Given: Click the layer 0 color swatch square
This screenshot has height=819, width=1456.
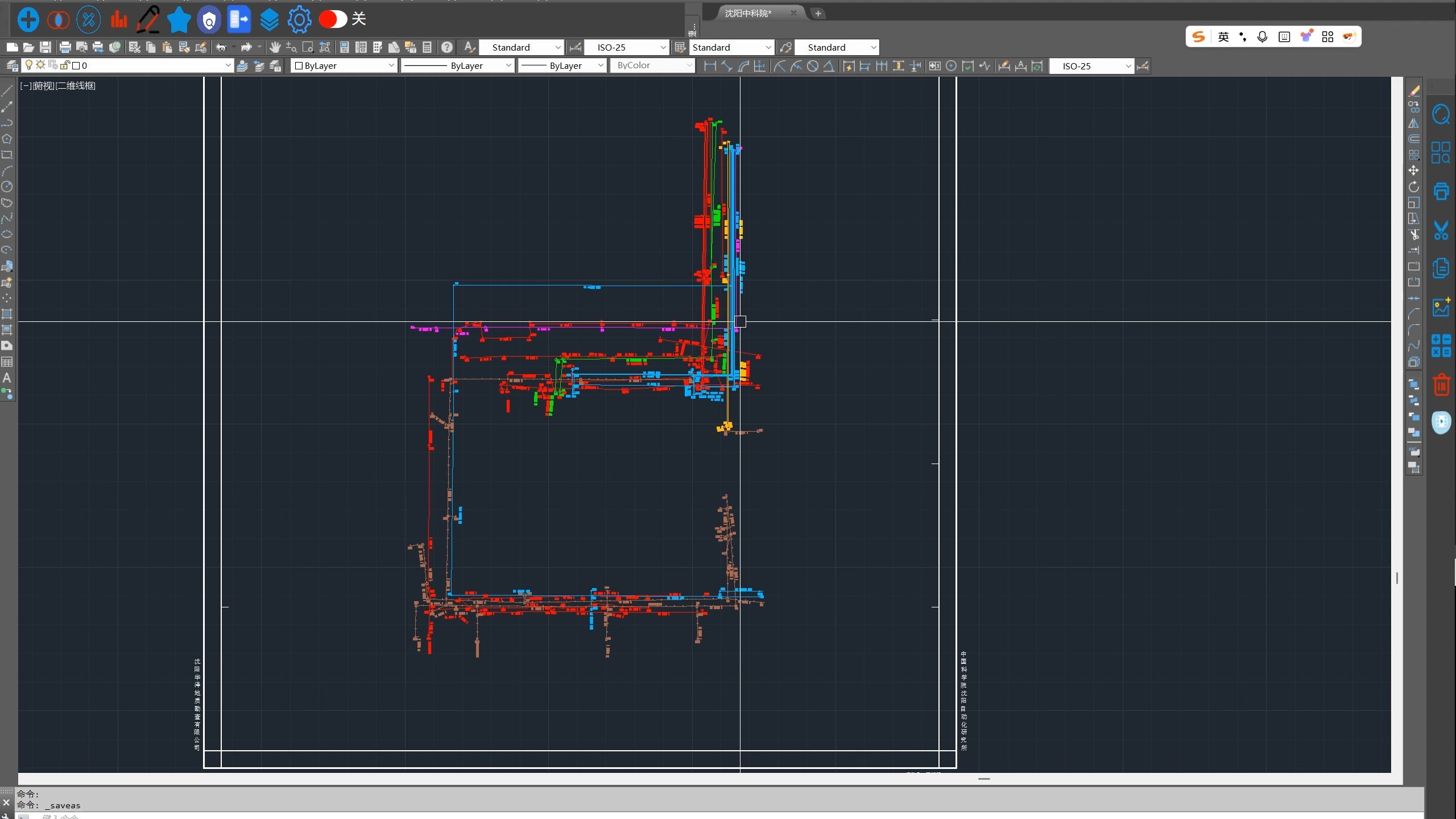Looking at the screenshot, I should point(76,65).
